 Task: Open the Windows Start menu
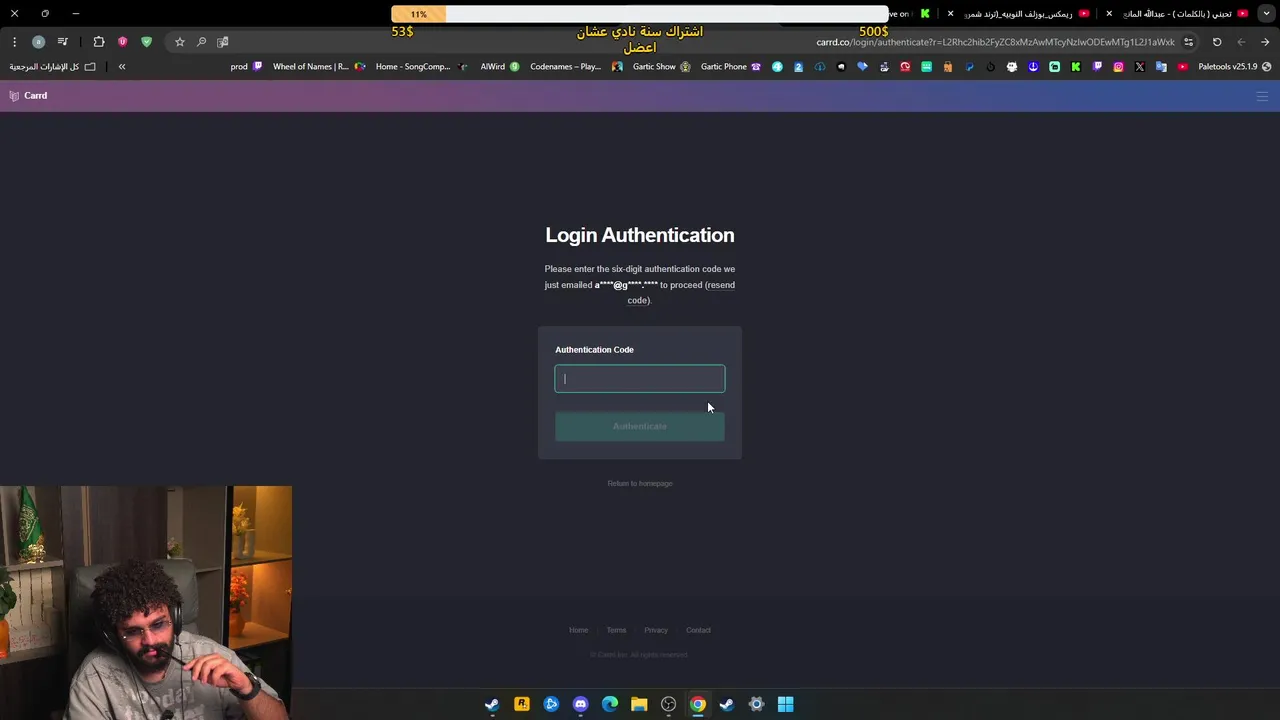coord(786,704)
